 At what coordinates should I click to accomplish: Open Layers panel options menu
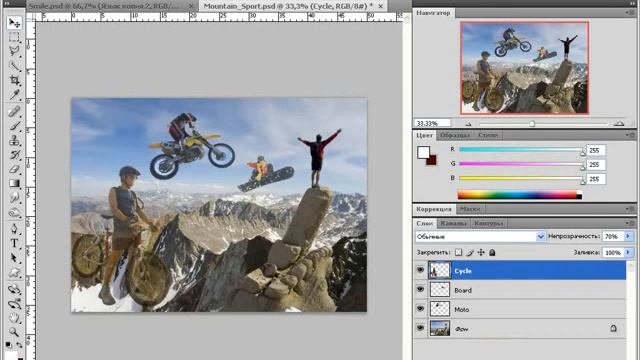click(629, 223)
